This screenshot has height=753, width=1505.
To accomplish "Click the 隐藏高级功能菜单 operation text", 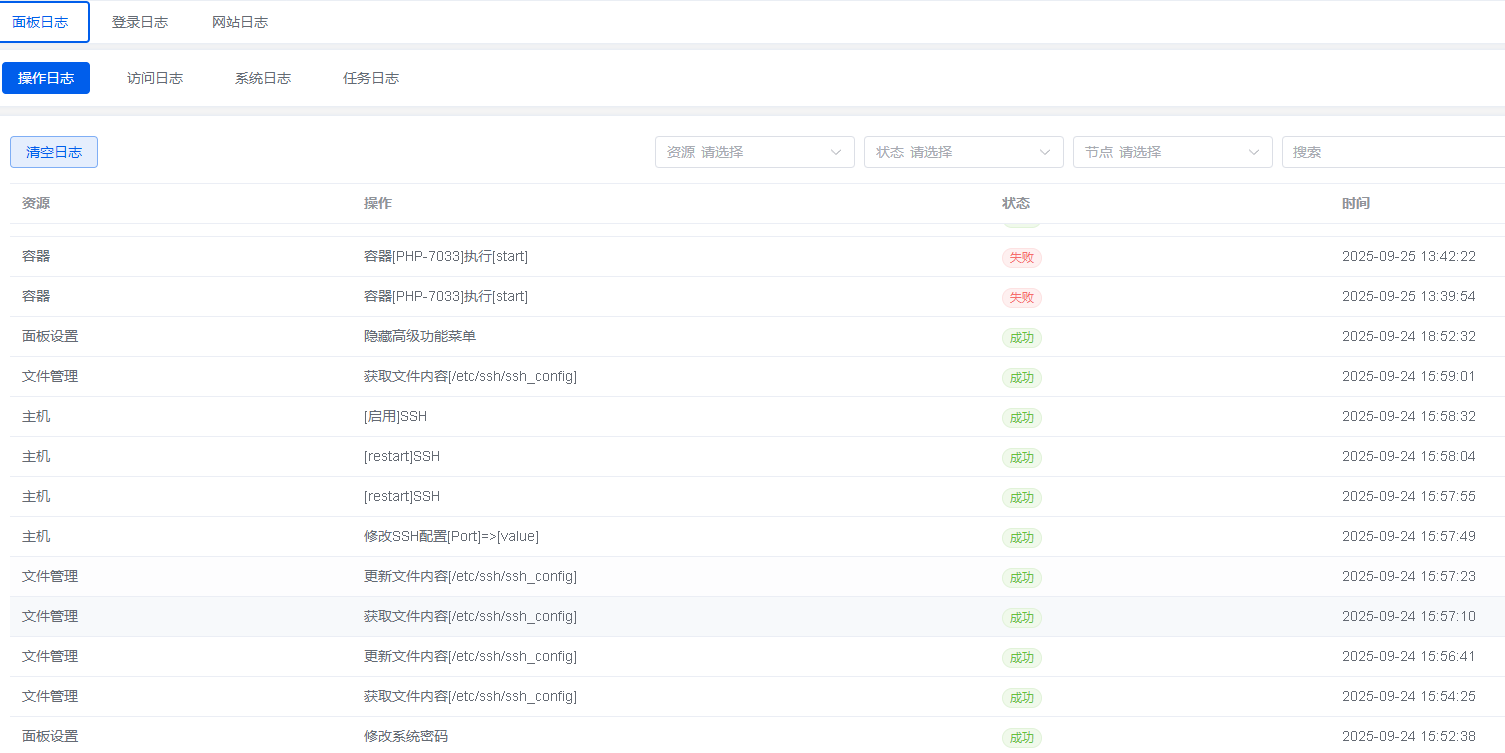I will click(x=420, y=336).
